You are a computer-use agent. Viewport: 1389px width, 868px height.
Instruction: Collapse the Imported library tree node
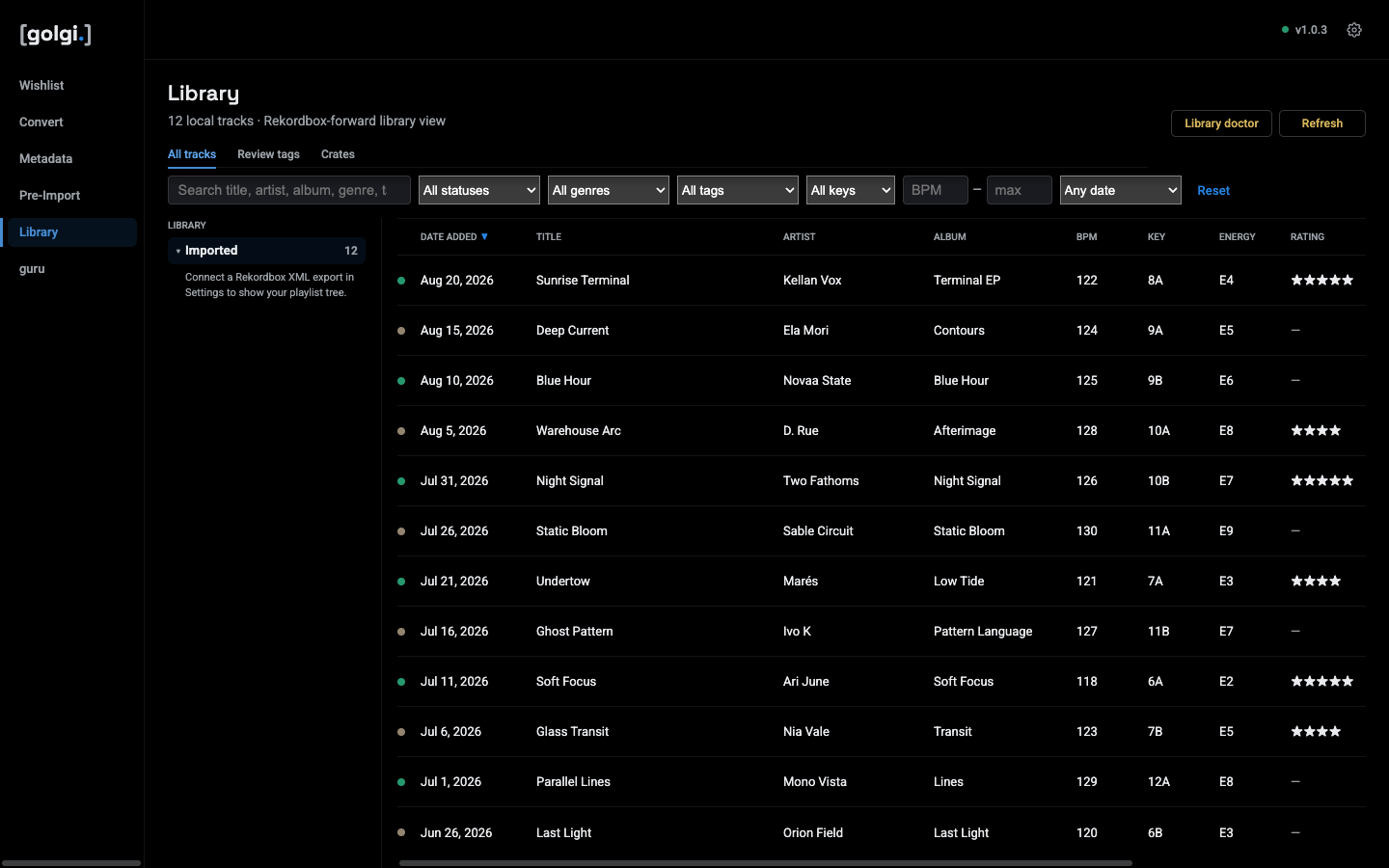tap(178, 251)
